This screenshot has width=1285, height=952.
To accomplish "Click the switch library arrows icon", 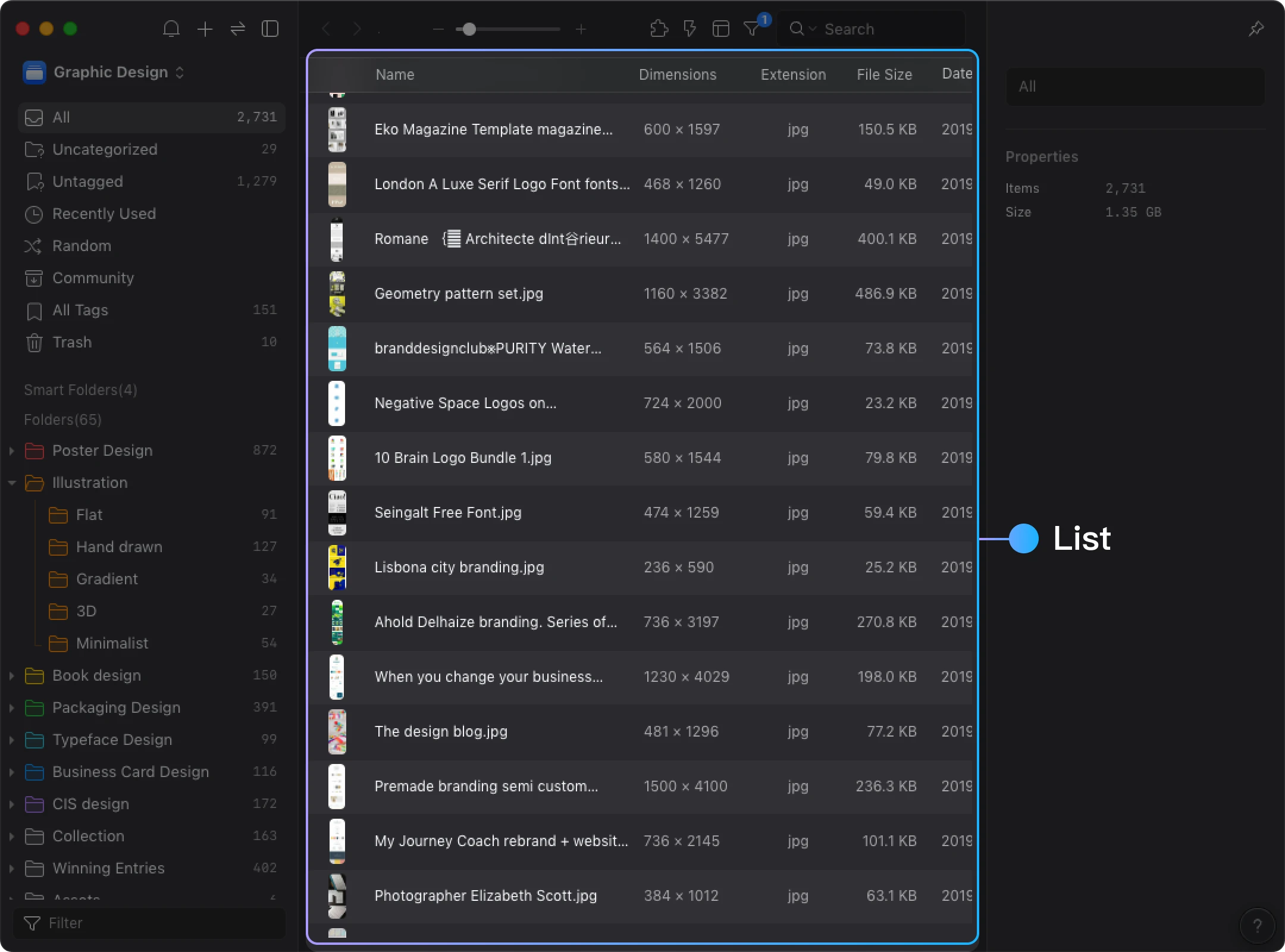I will coord(237,29).
